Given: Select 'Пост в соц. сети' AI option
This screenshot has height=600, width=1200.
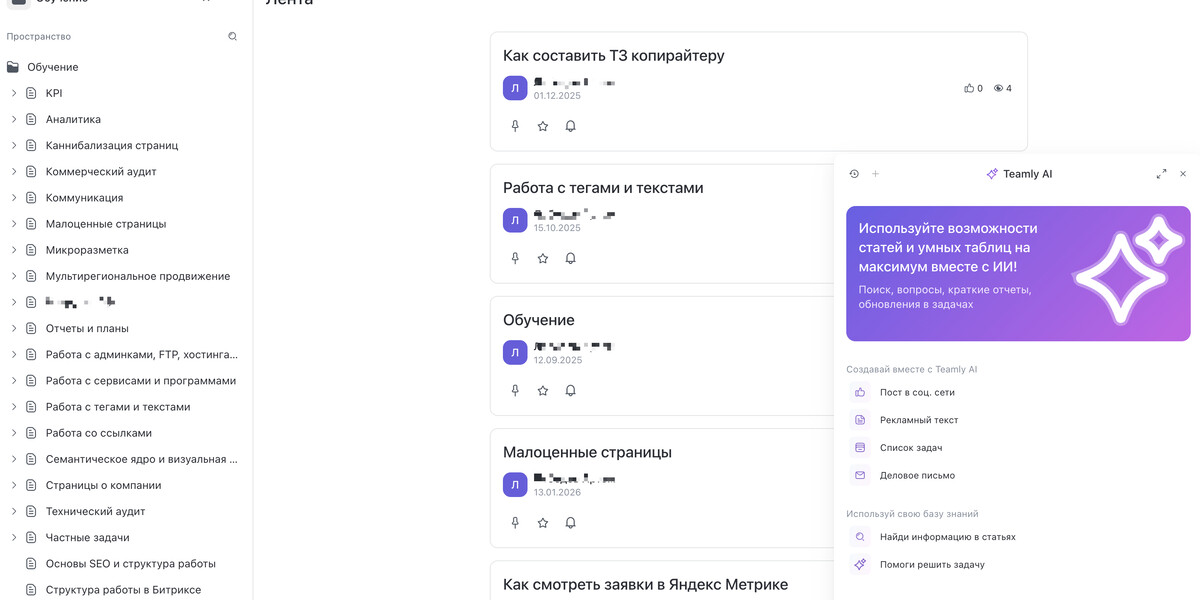Looking at the screenshot, I should click(x=917, y=393).
